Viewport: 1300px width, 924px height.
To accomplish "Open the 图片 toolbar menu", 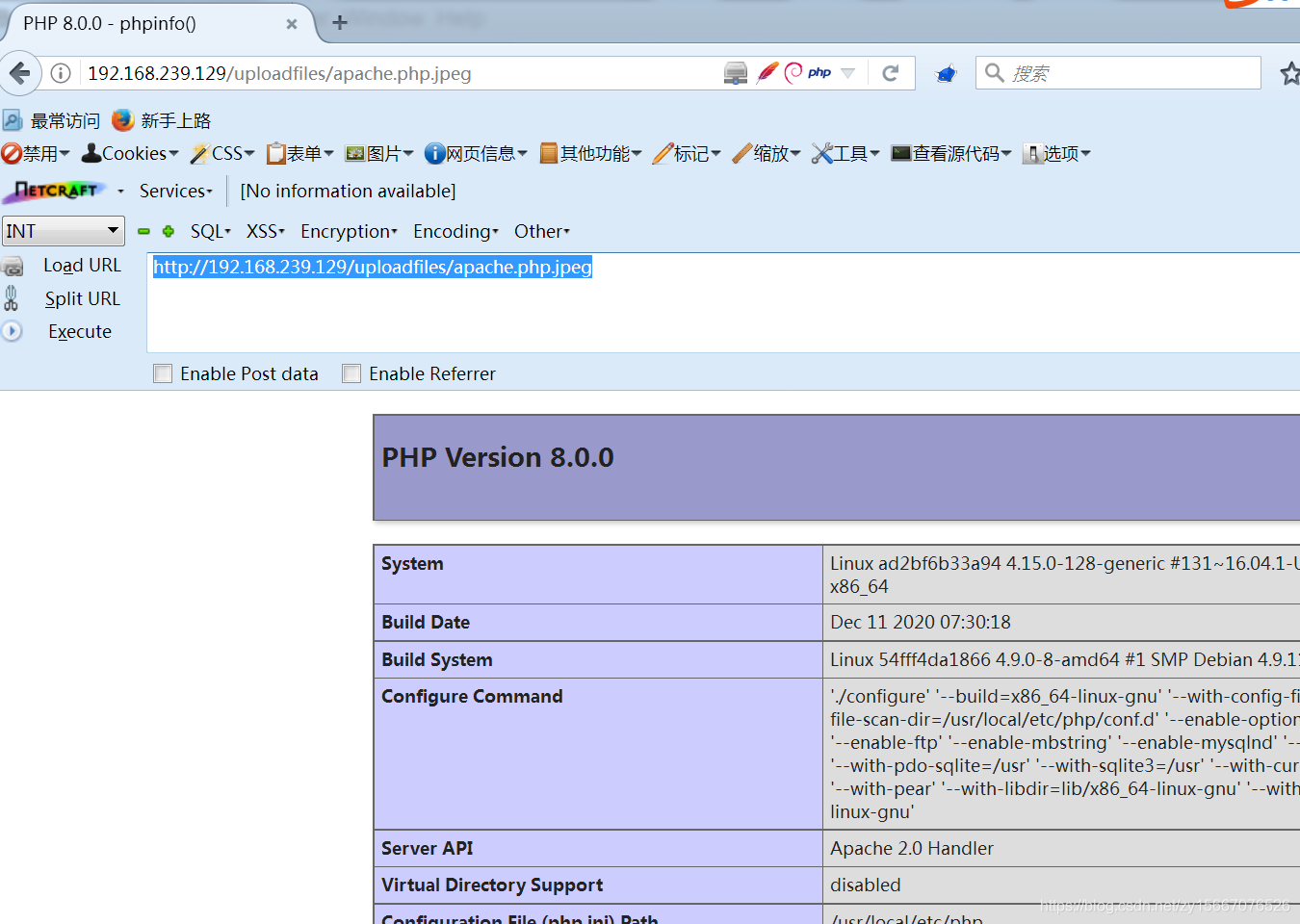I will (379, 153).
